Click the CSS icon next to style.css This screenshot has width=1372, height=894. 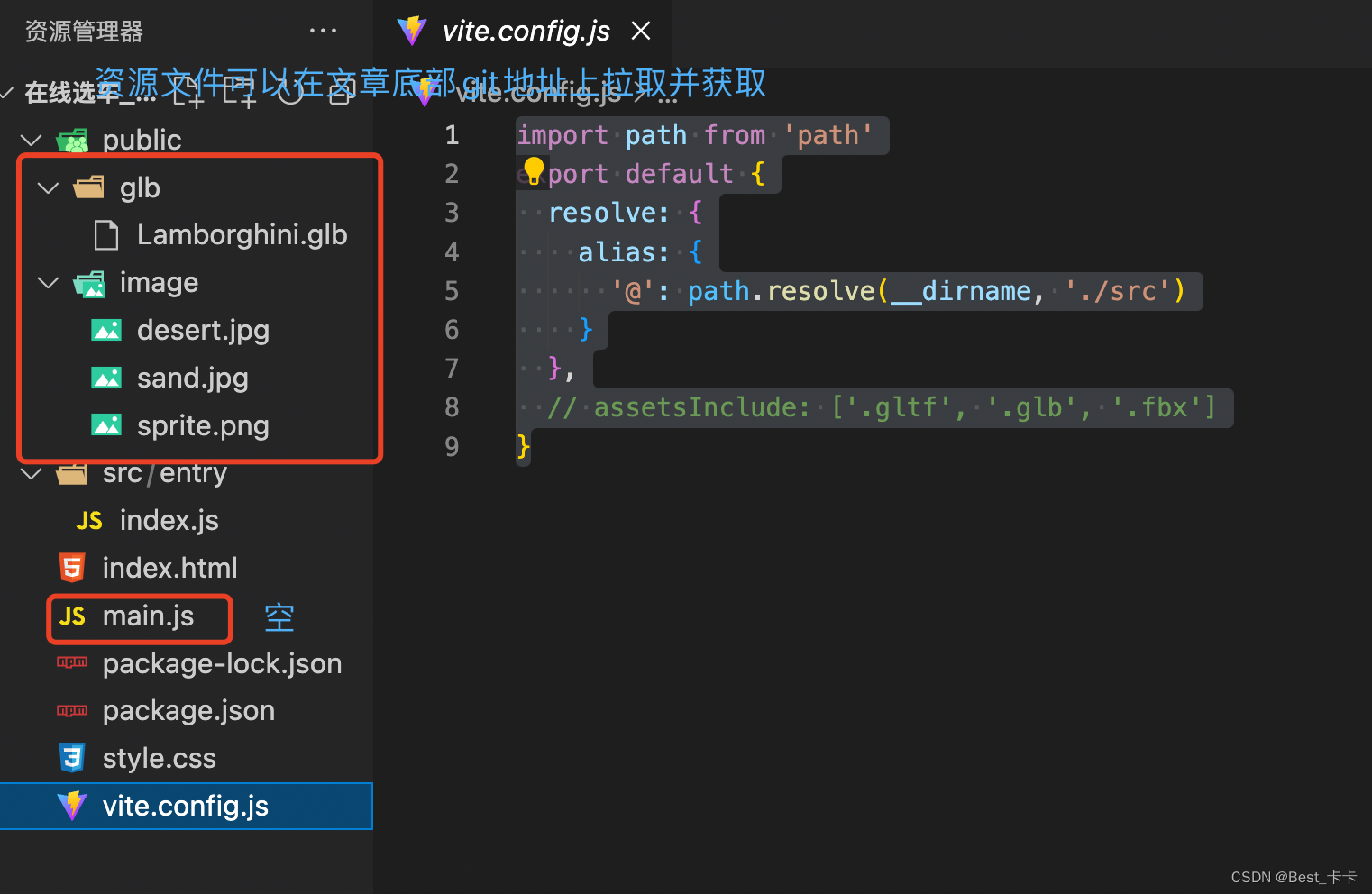(72, 757)
